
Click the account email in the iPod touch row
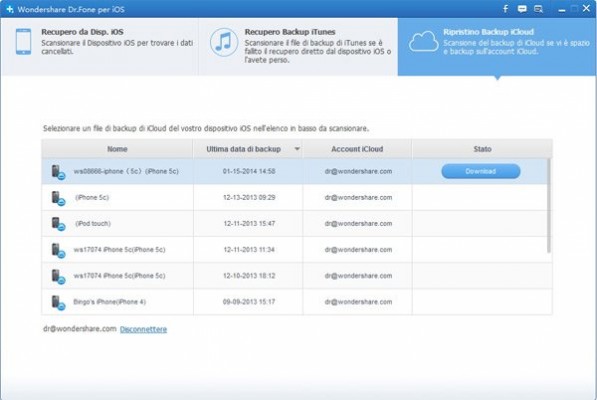tap(358, 223)
